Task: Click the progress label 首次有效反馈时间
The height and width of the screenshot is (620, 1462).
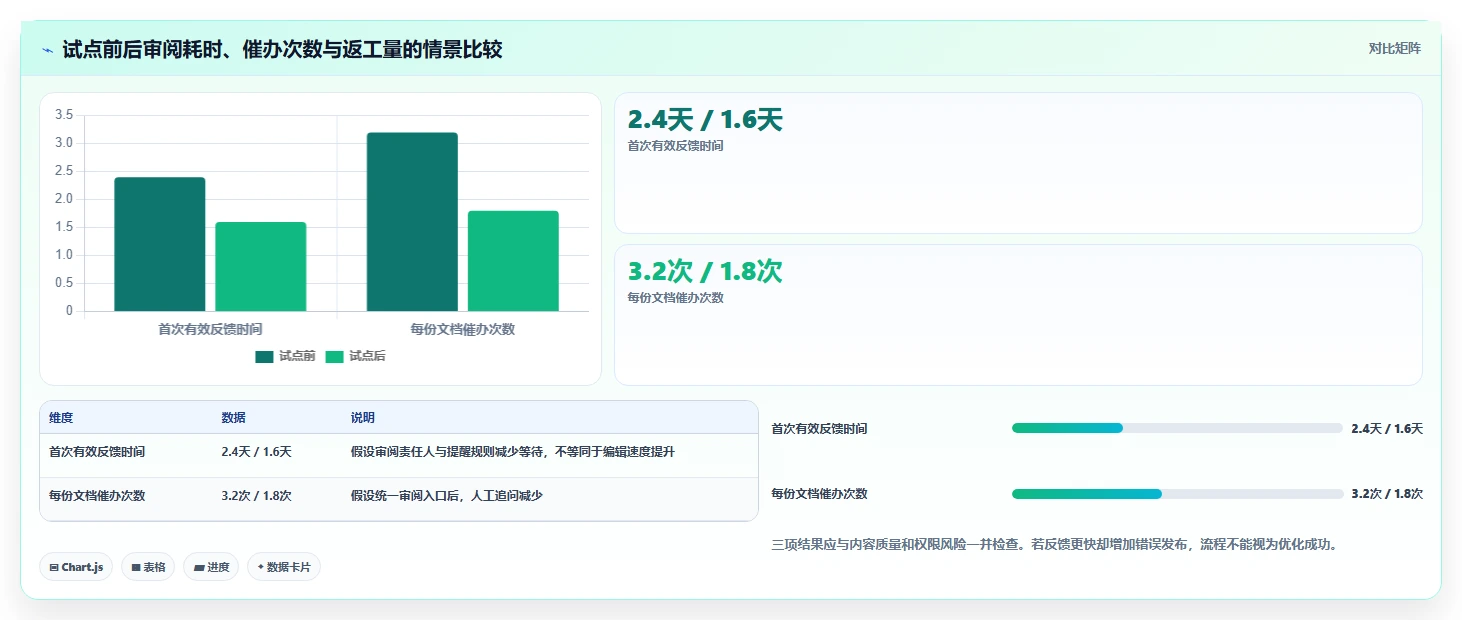Action: tap(819, 429)
